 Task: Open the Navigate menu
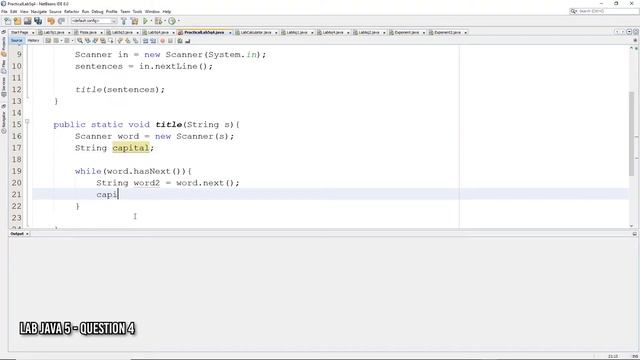[39, 11]
